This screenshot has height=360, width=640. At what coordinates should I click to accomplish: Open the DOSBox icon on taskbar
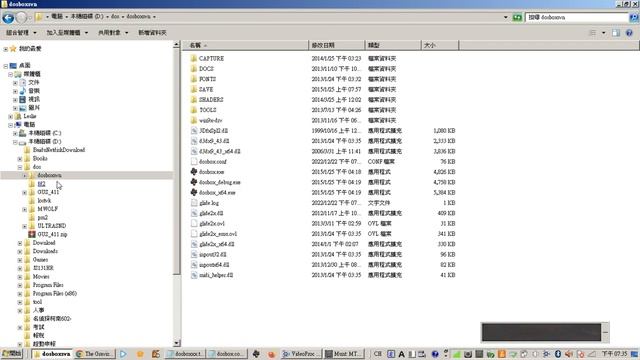click(256, 354)
